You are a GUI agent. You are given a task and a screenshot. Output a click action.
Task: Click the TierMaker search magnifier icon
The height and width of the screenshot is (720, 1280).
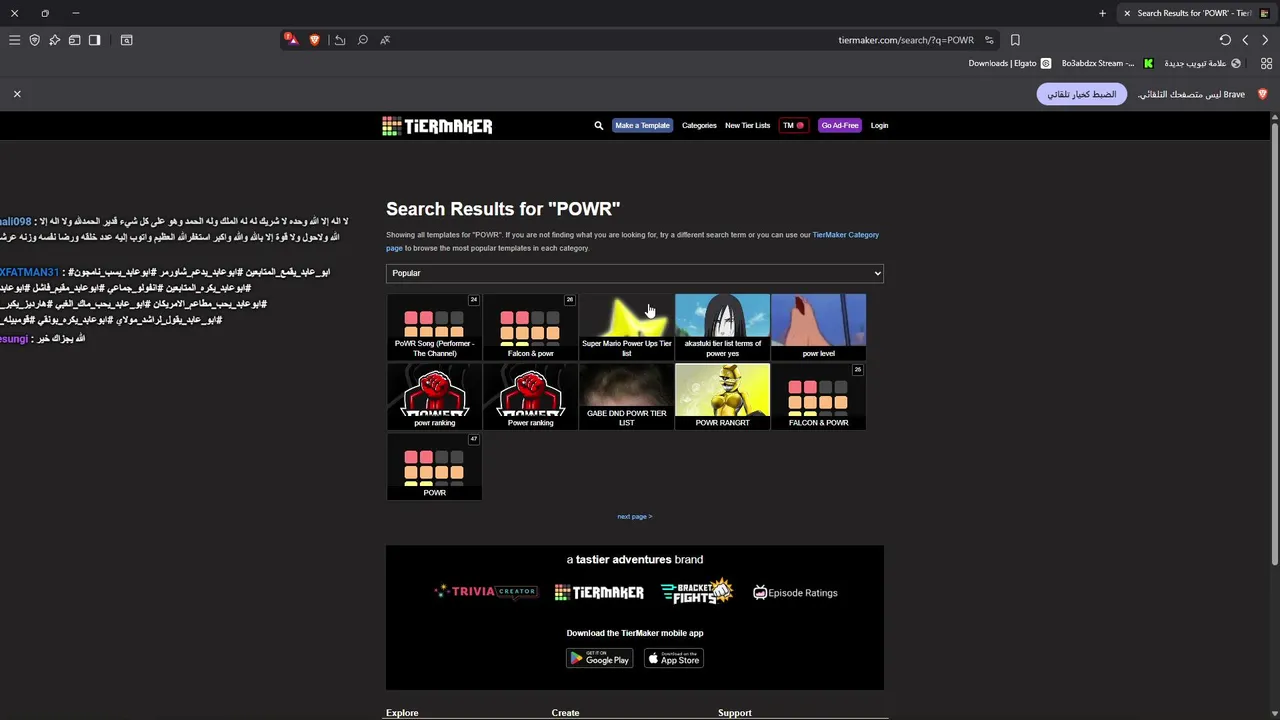click(x=598, y=125)
